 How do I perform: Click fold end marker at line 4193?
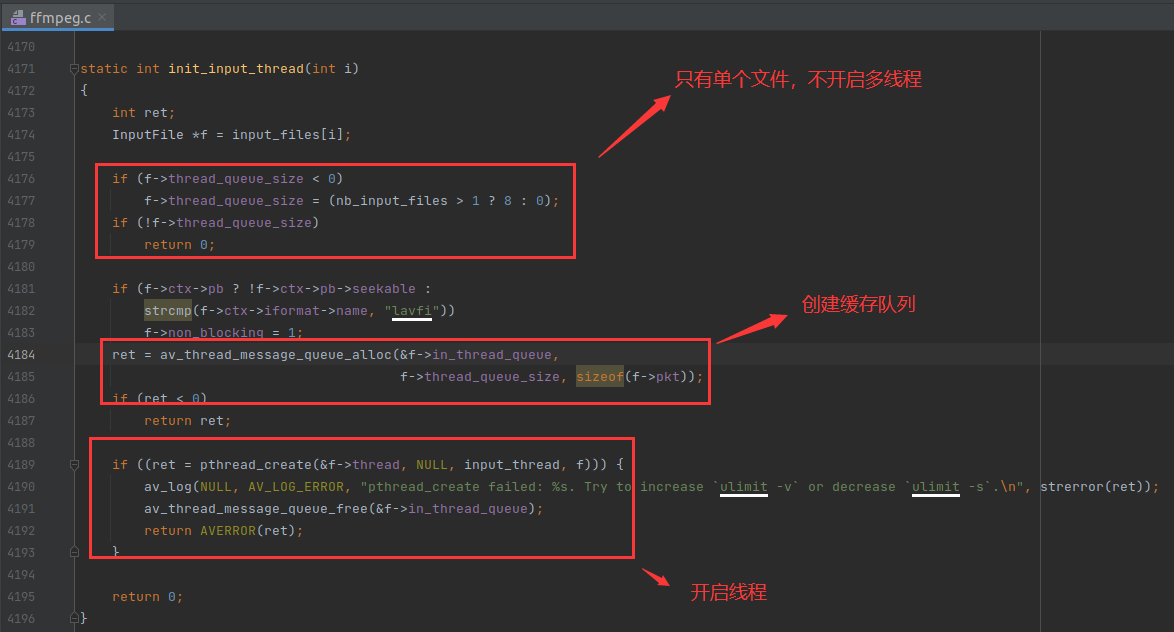tap(74, 552)
